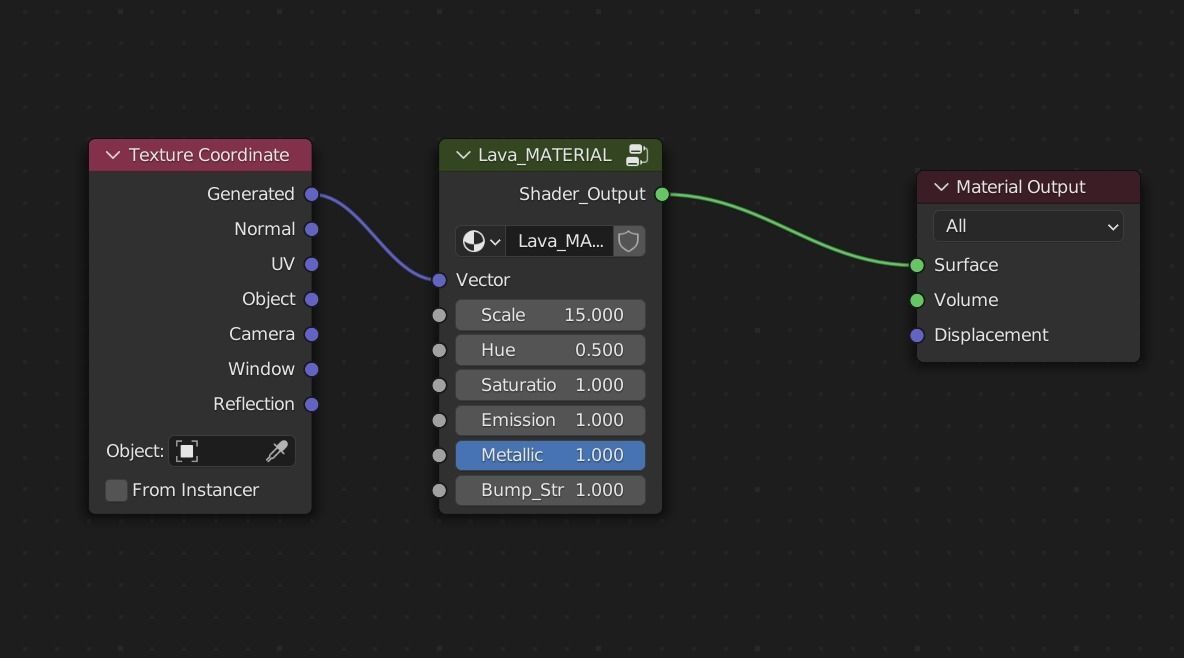Image resolution: width=1184 pixels, height=658 pixels.
Task: Collapse the Texture Coordinate node
Action: [113, 155]
